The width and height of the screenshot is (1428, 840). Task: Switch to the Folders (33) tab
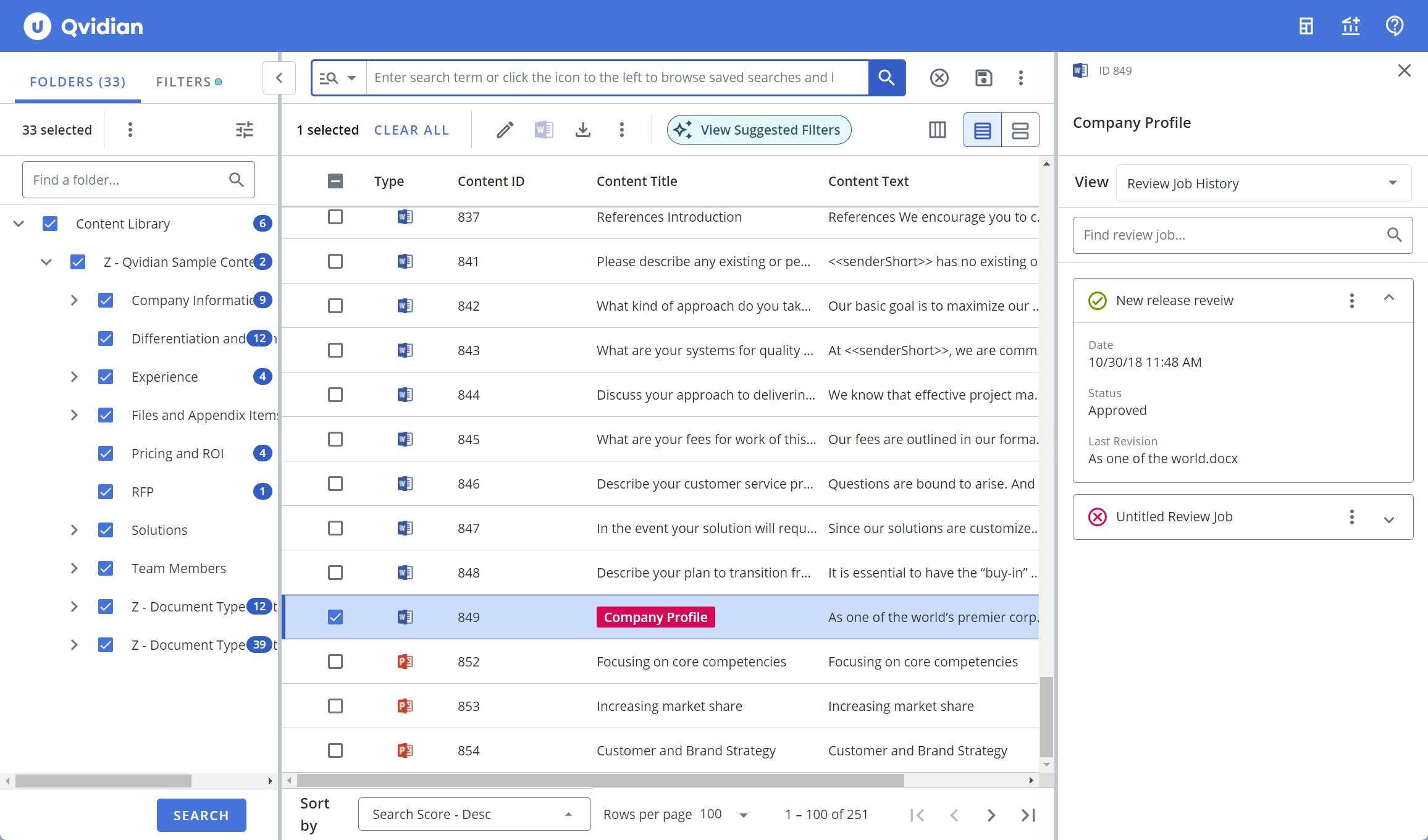(77, 82)
